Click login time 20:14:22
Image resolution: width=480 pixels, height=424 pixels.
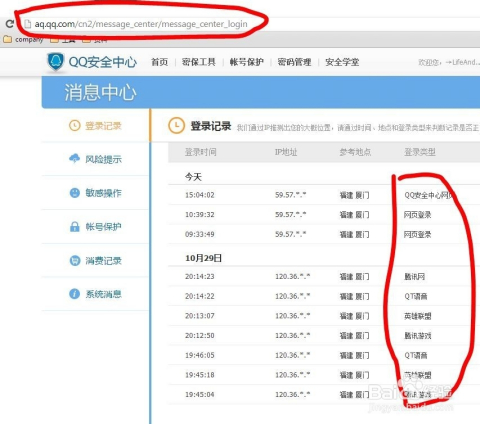[200, 296]
